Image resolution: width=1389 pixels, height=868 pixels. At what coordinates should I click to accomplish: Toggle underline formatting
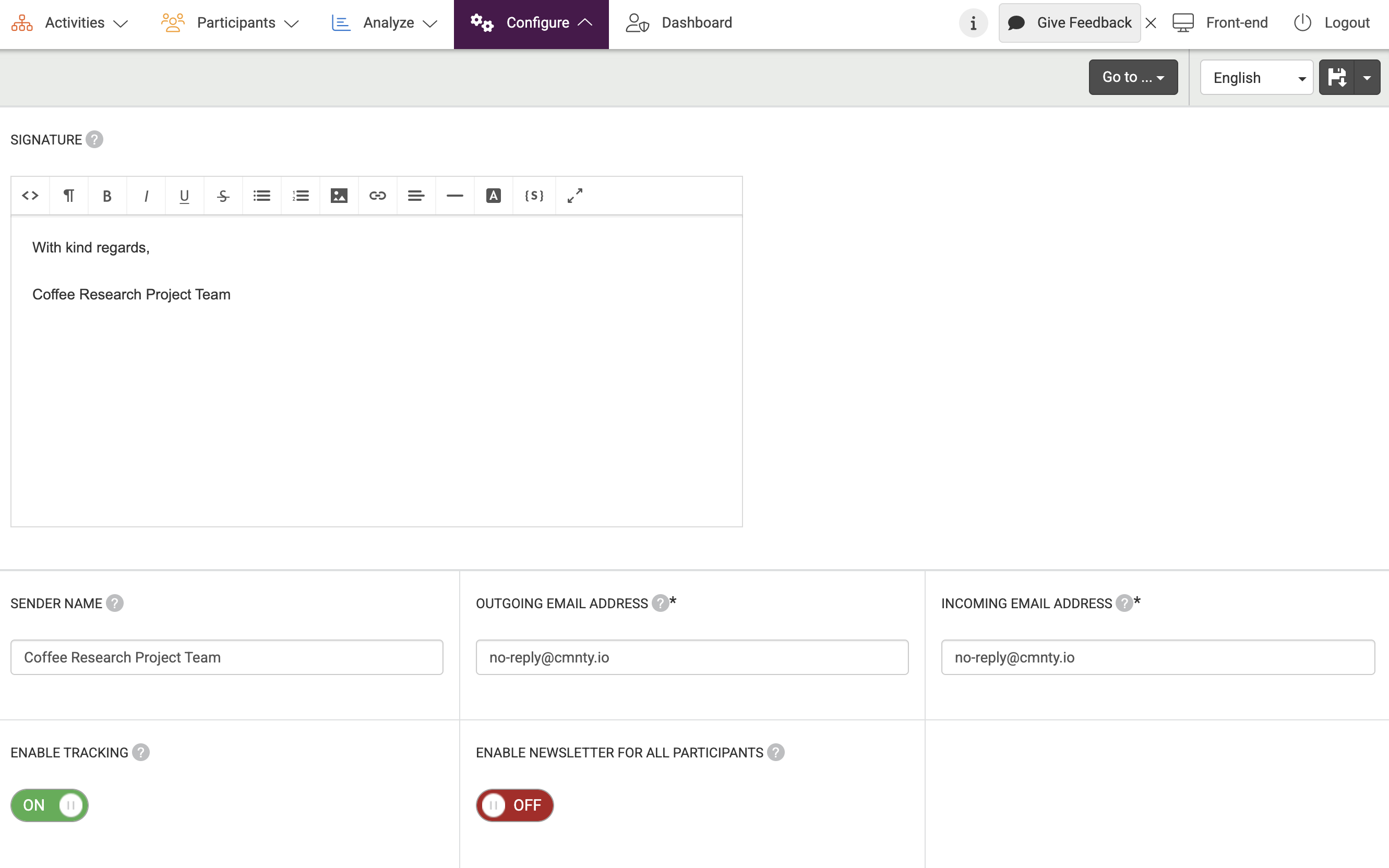[184, 196]
